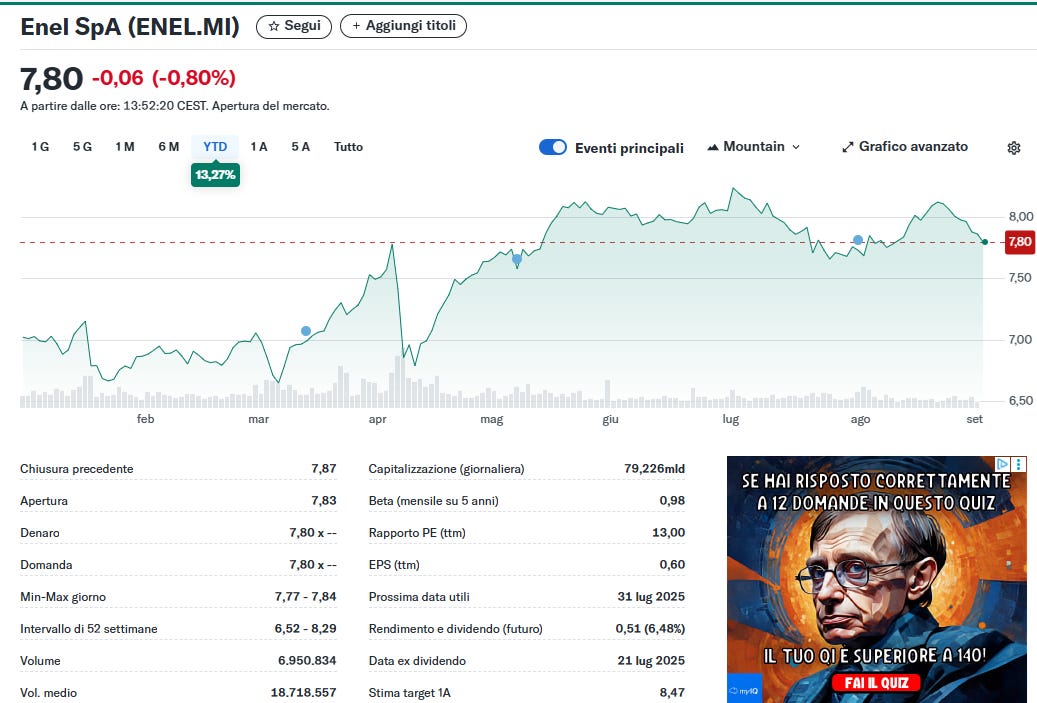The height and width of the screenshot is (703, 1037).
Task: Click the Domanda label
Action: (x=46, y=564)
